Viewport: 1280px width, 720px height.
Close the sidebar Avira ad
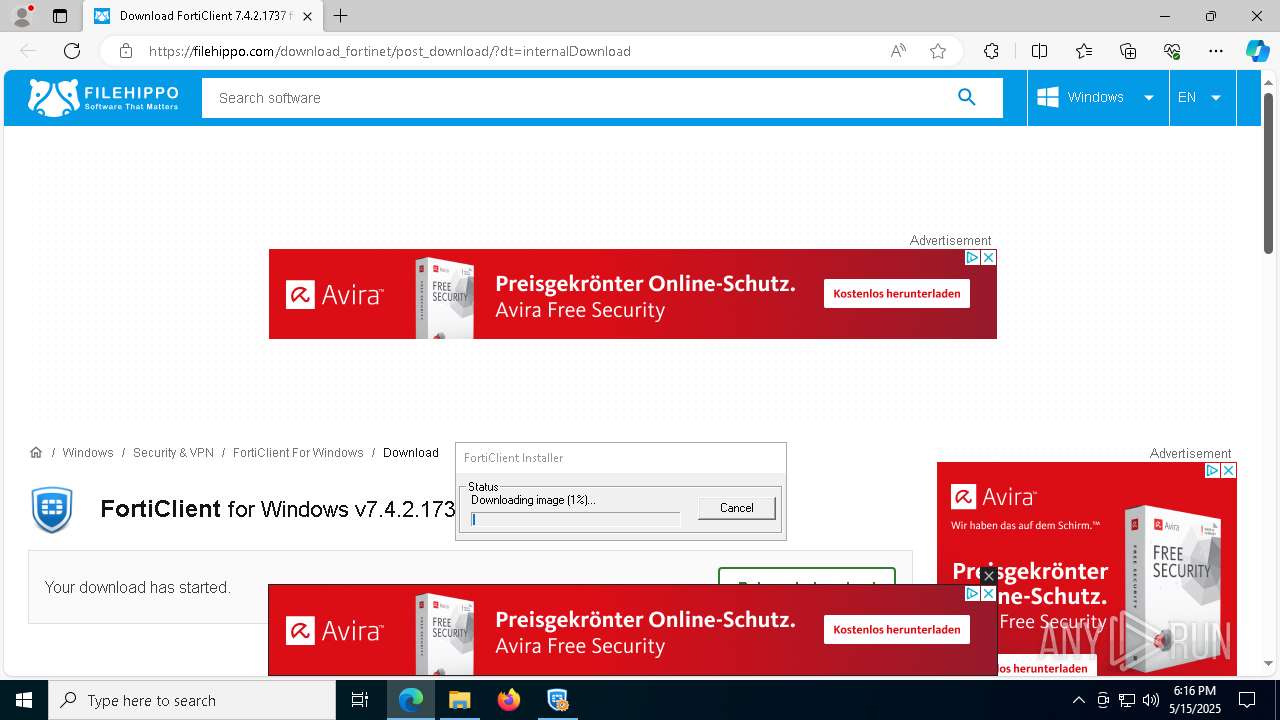point(1229,470)
